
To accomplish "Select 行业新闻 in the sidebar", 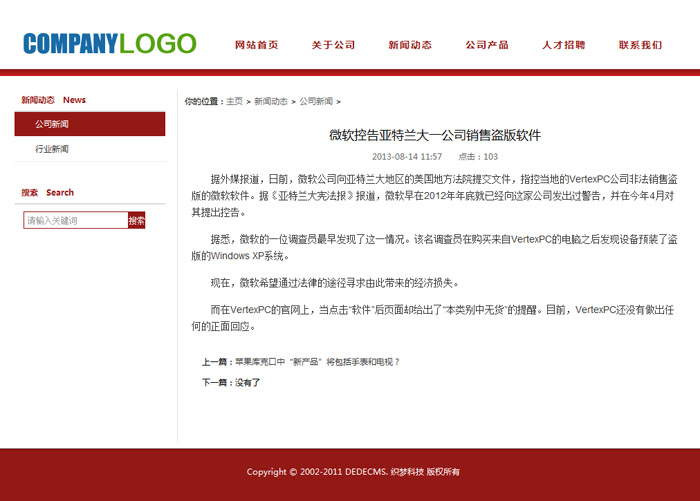I will coord(90,149).
